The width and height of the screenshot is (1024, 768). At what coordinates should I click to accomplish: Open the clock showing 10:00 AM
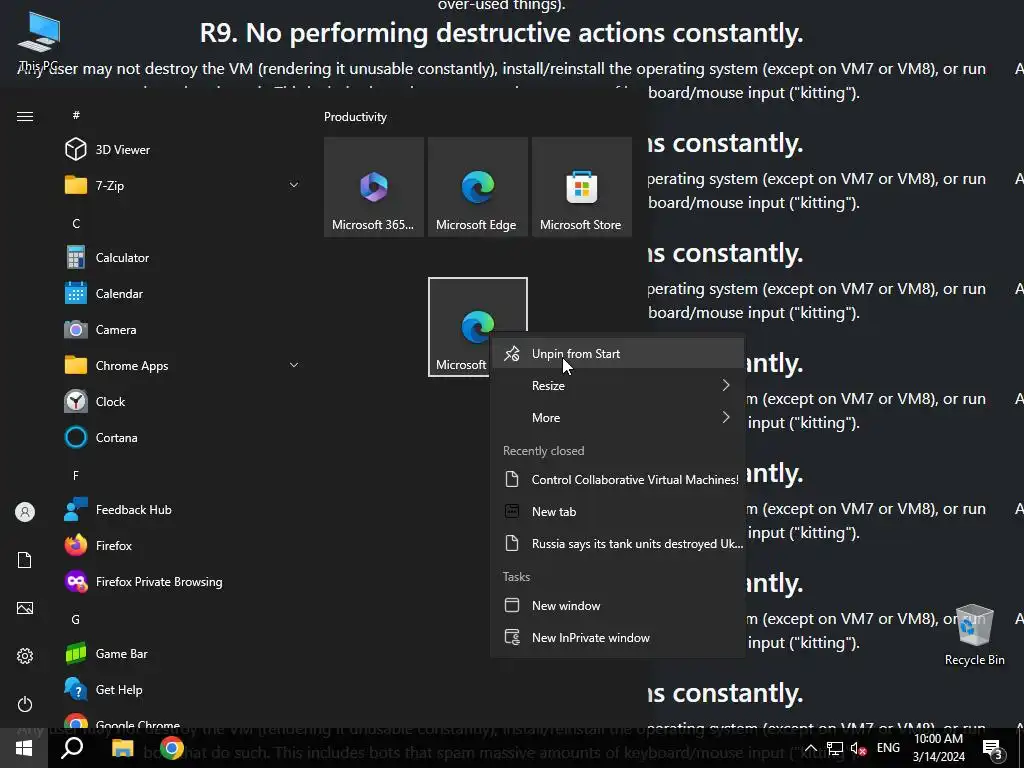pos(938,748)
